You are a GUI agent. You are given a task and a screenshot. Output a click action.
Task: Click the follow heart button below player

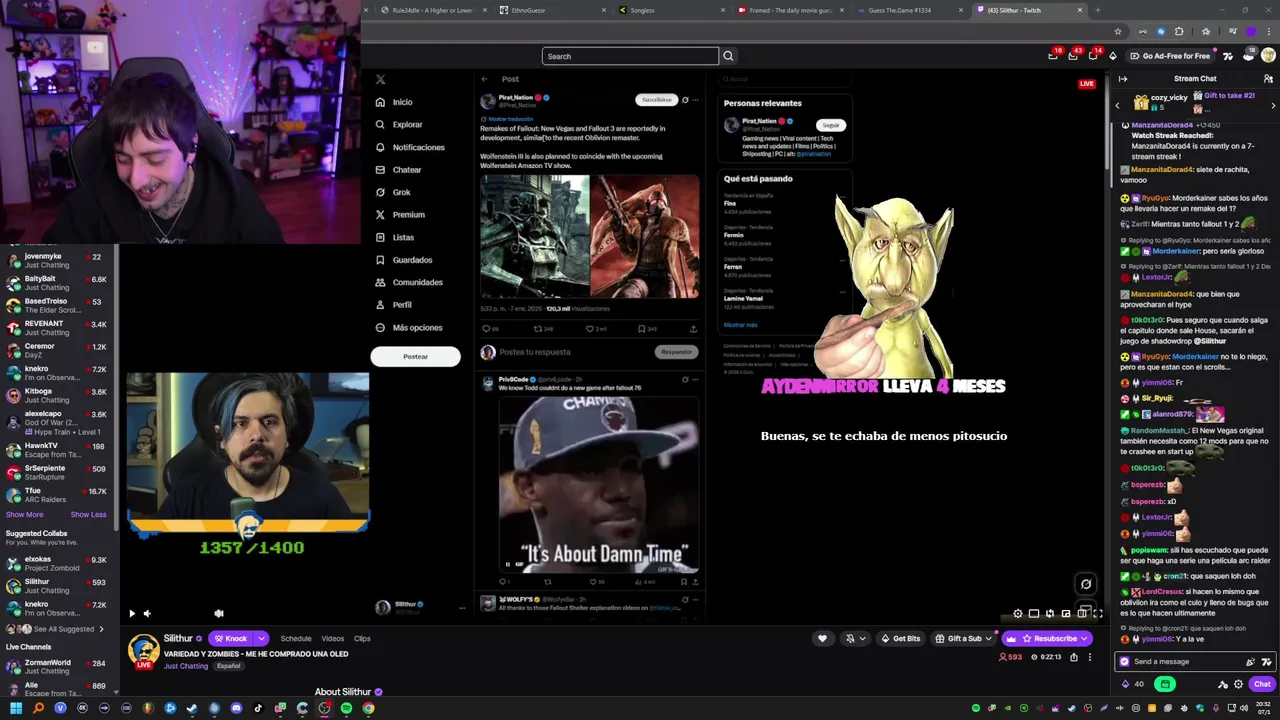(x=822, y=638)
